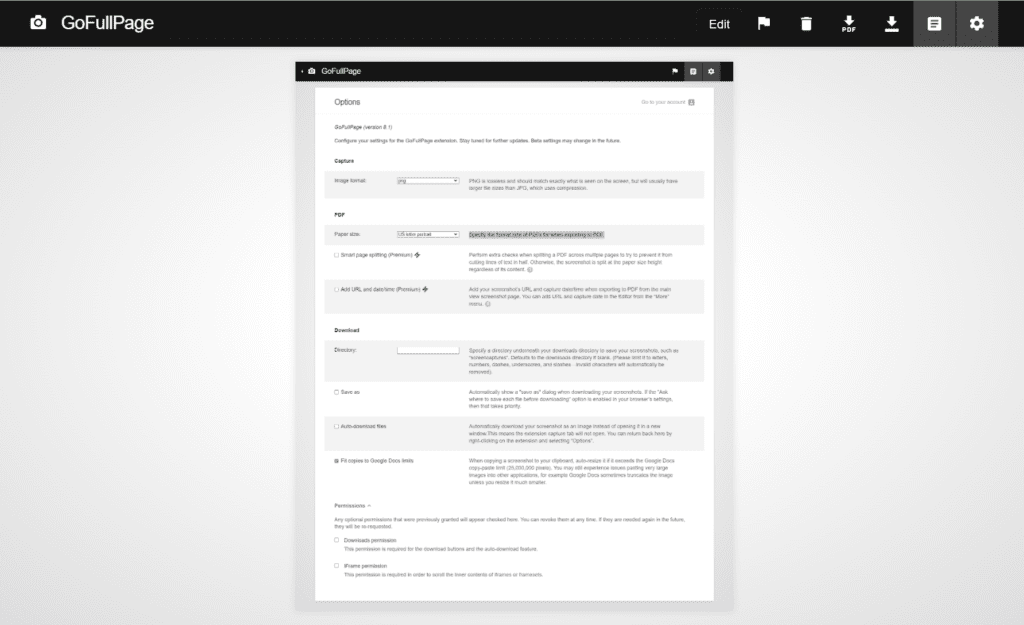Click the small gear icon in the captured page header
This screenshot has width=1024, height=625.
point(711,71)
